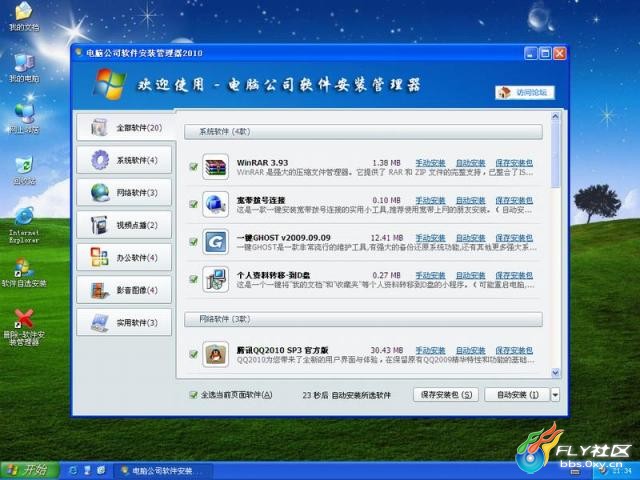Click 自动安装 link for 宽带拨号连接

click(x=470, y=200)
